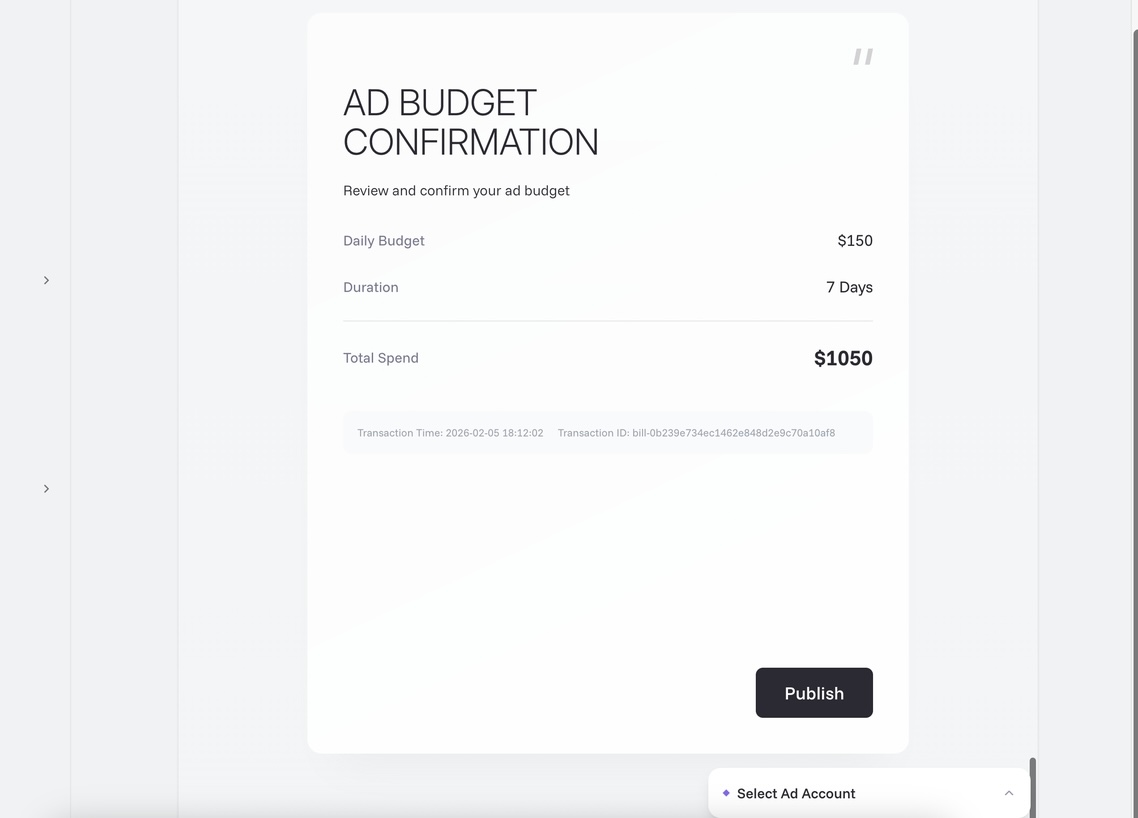Click the 7 Days duration value

click(849, 287)
